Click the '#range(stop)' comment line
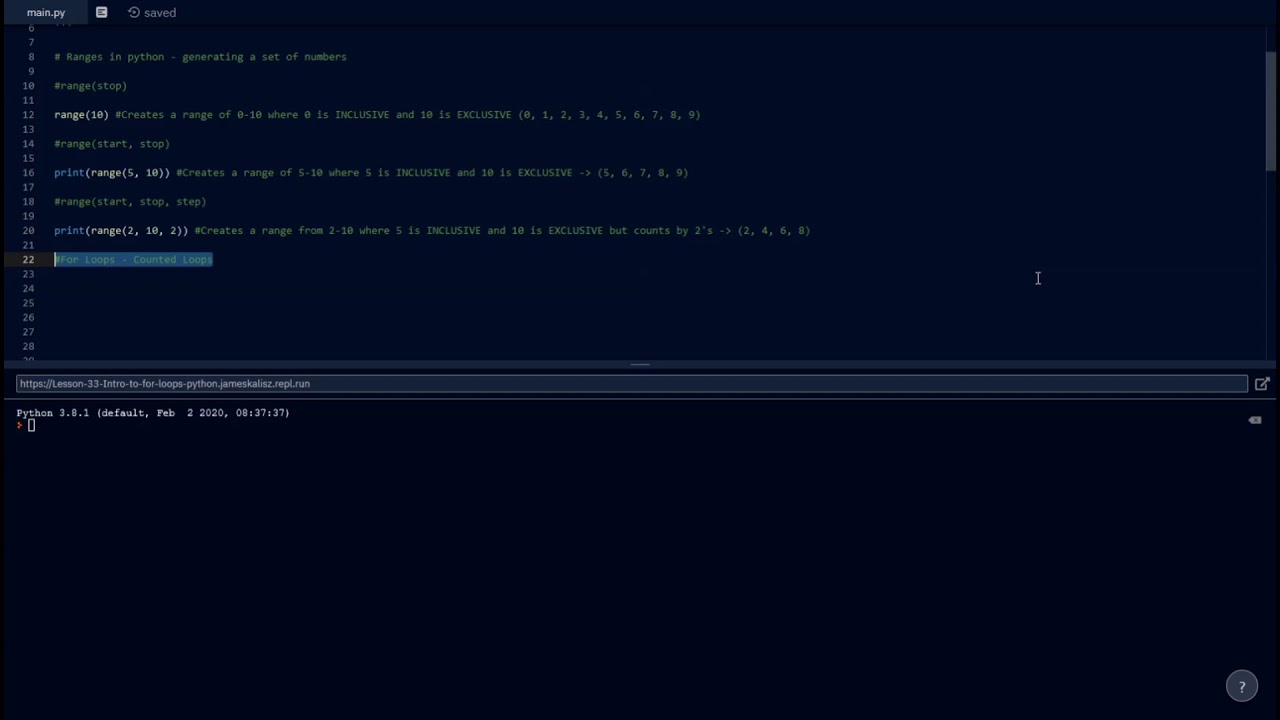 click(90, 86)
